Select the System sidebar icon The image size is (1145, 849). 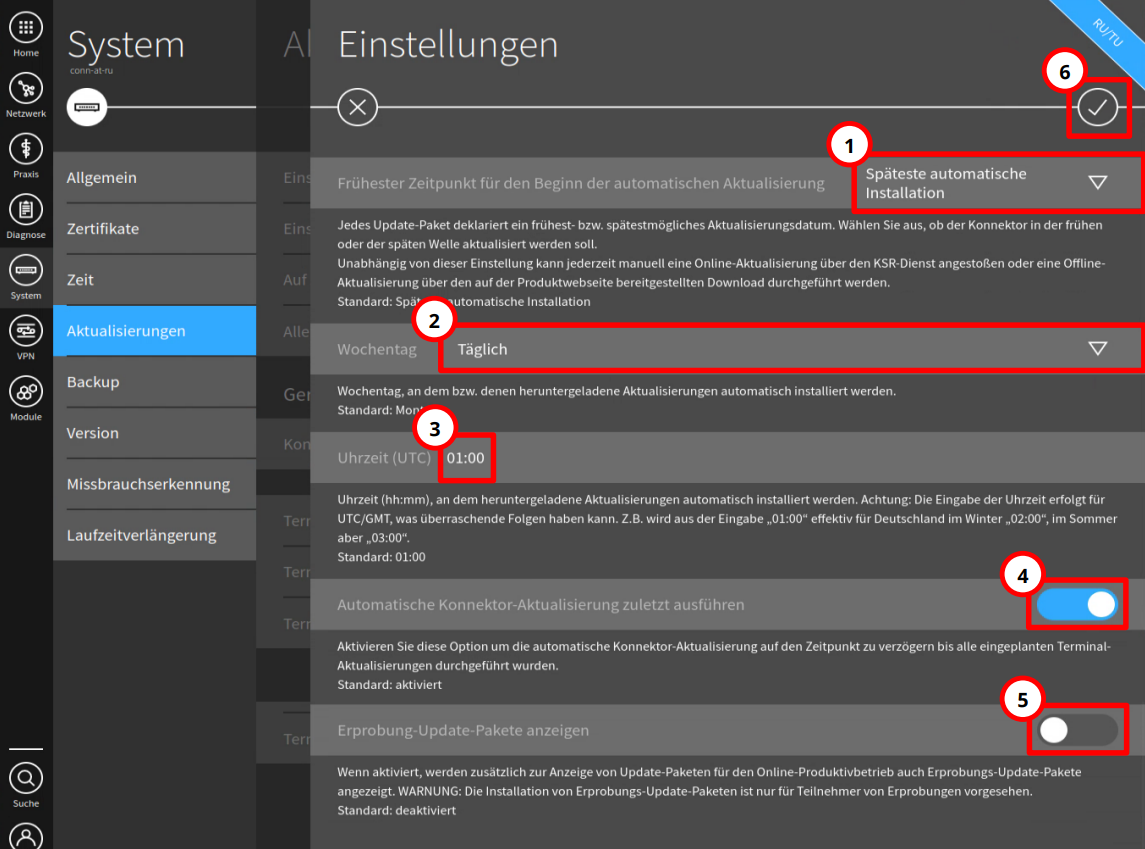(x=26, y=271)
